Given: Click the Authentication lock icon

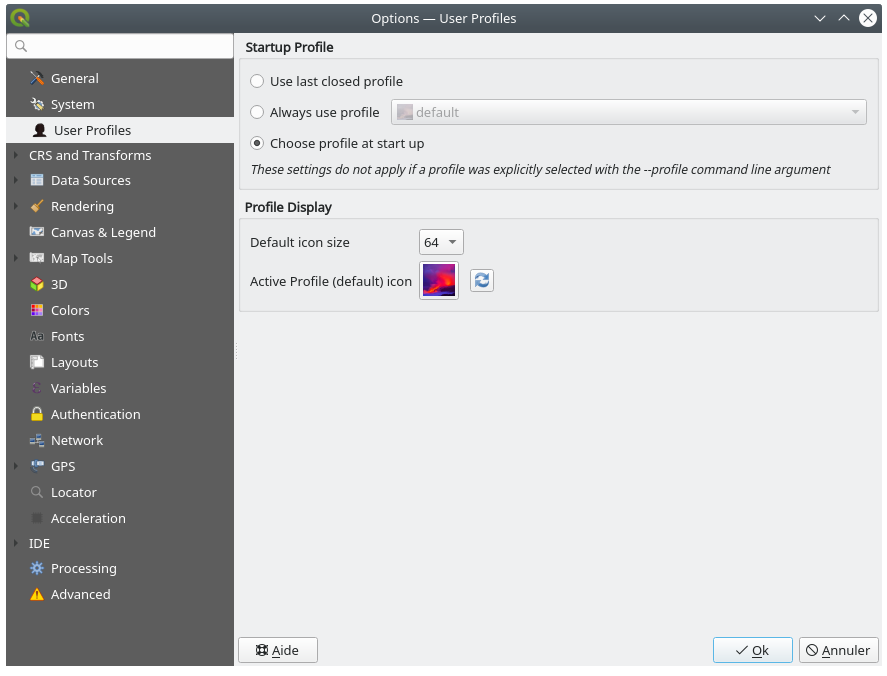Looking at the screenshot, I should pyautogui.click(x=35, y=414).
